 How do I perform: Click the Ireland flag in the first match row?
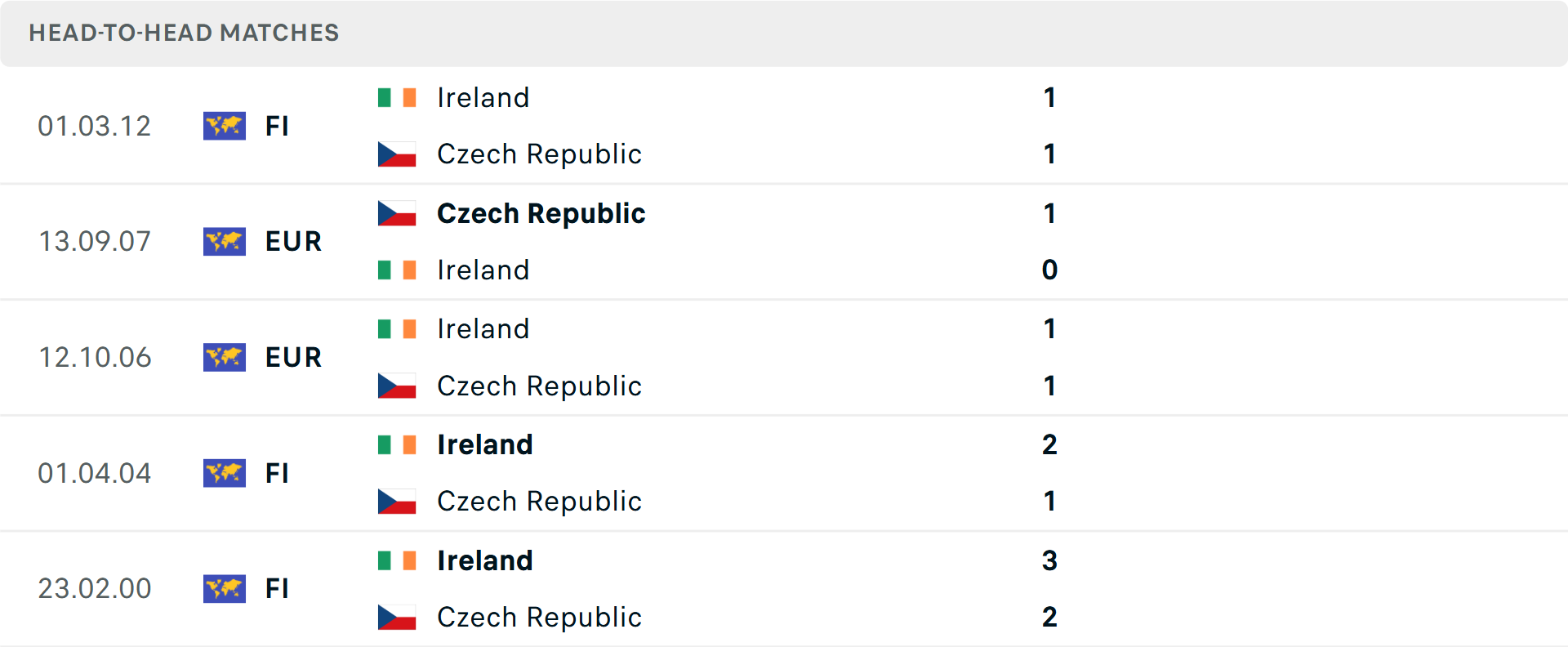click(x=398, y=97)
